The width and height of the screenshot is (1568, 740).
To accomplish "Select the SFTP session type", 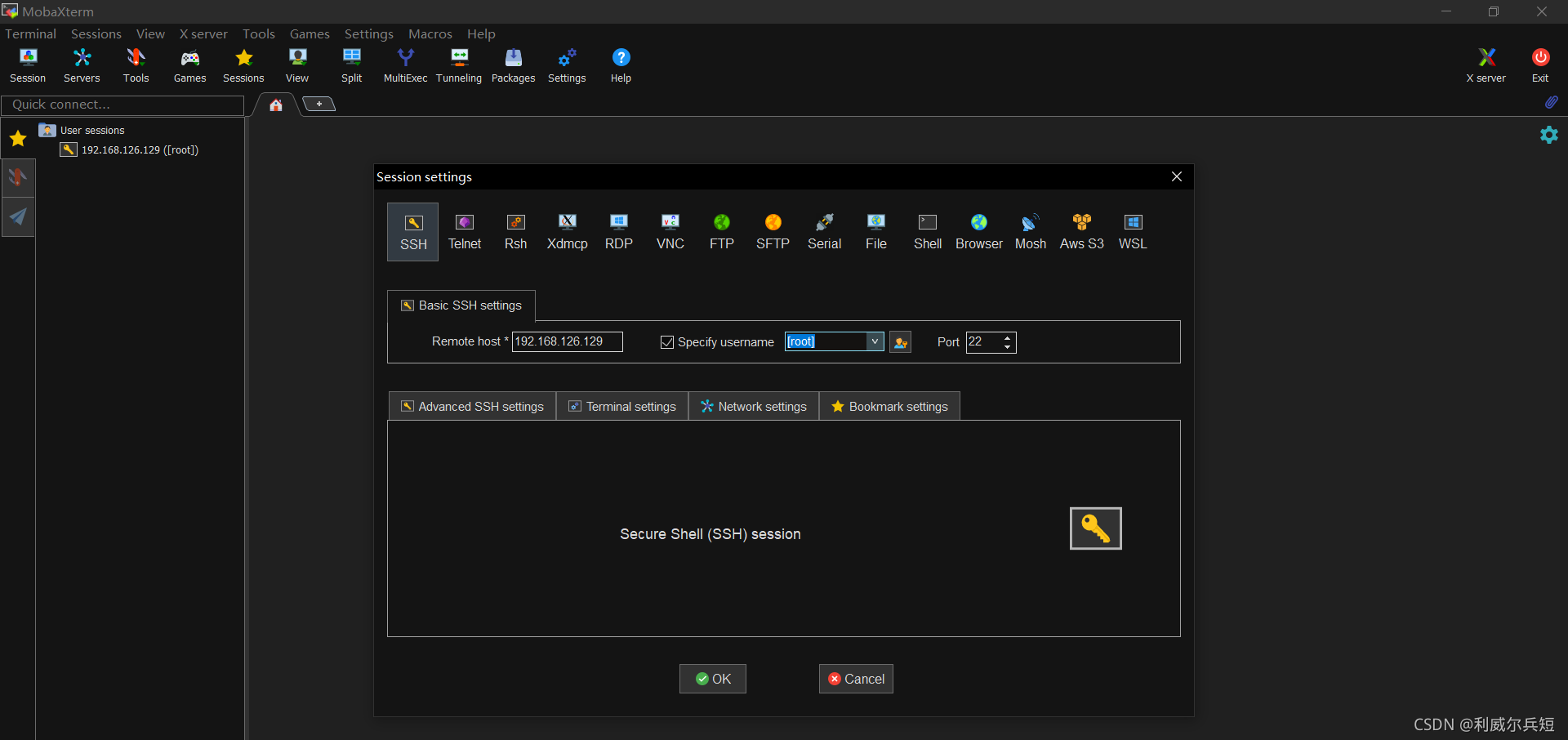I will [773, 232].
